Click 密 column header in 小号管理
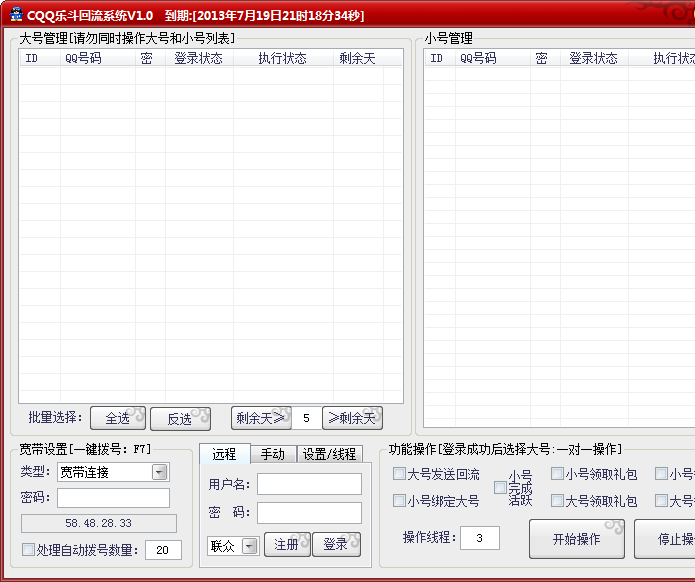This screenshot has height=582, width=695. (546, 58)
